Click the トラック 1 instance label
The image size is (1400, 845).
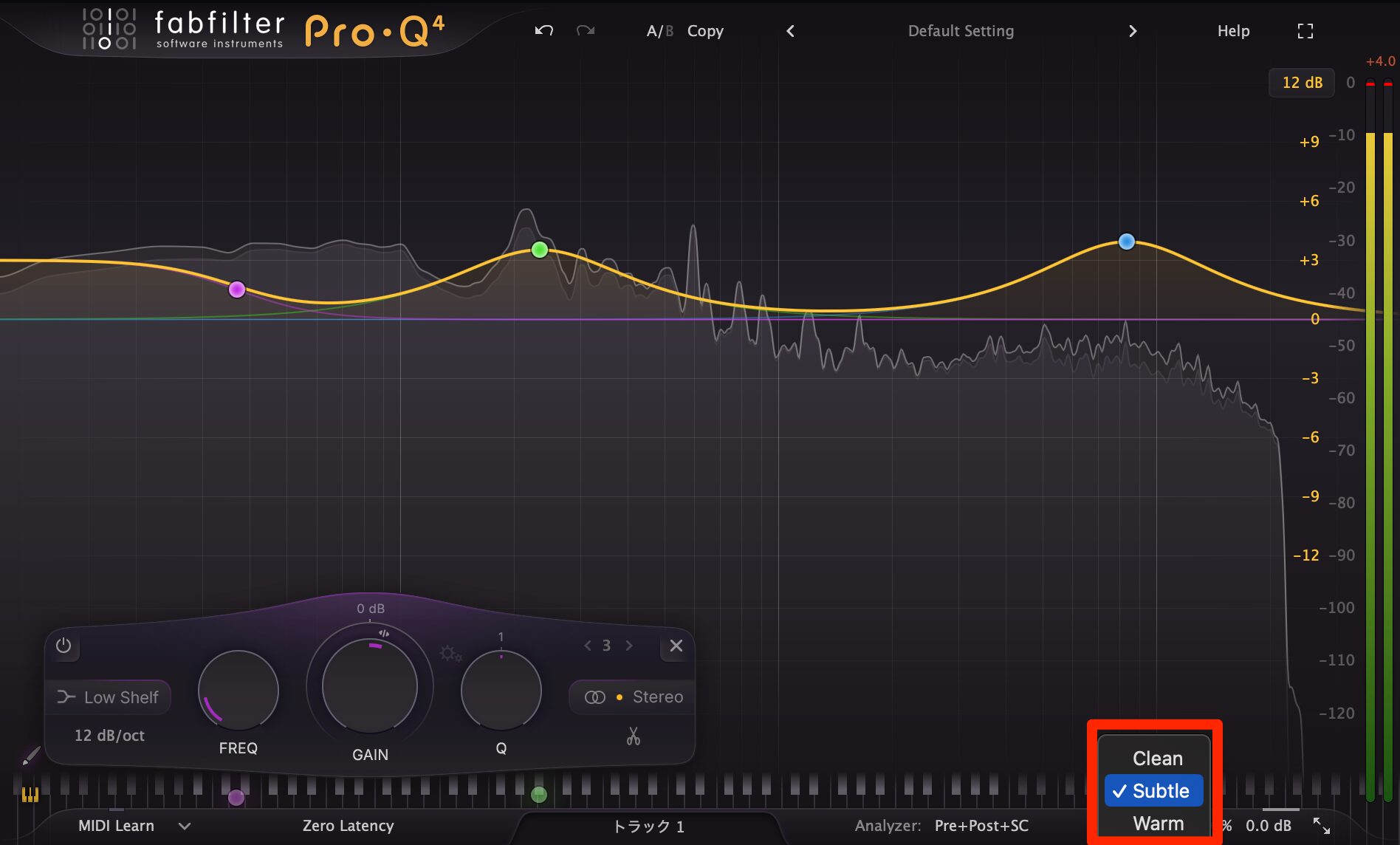click(648, 827)
